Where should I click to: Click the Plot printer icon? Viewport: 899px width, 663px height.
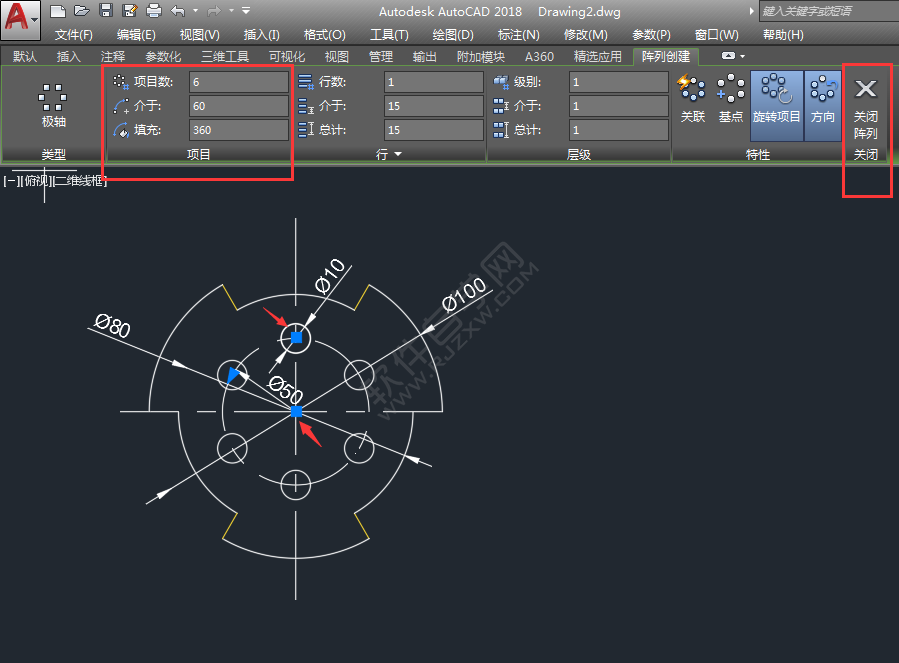coord(154,11)
